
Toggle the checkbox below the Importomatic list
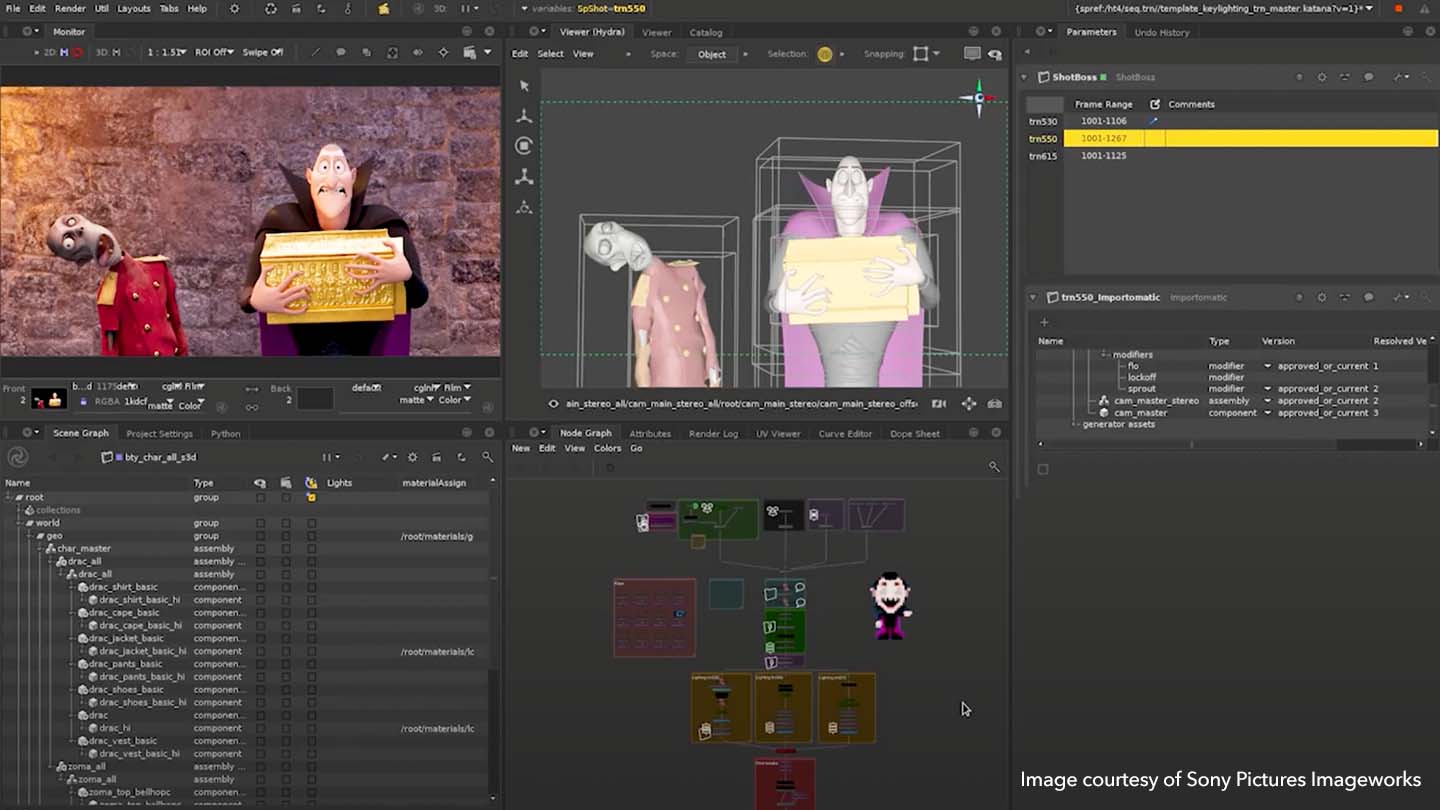click(x=1043, y=469)
